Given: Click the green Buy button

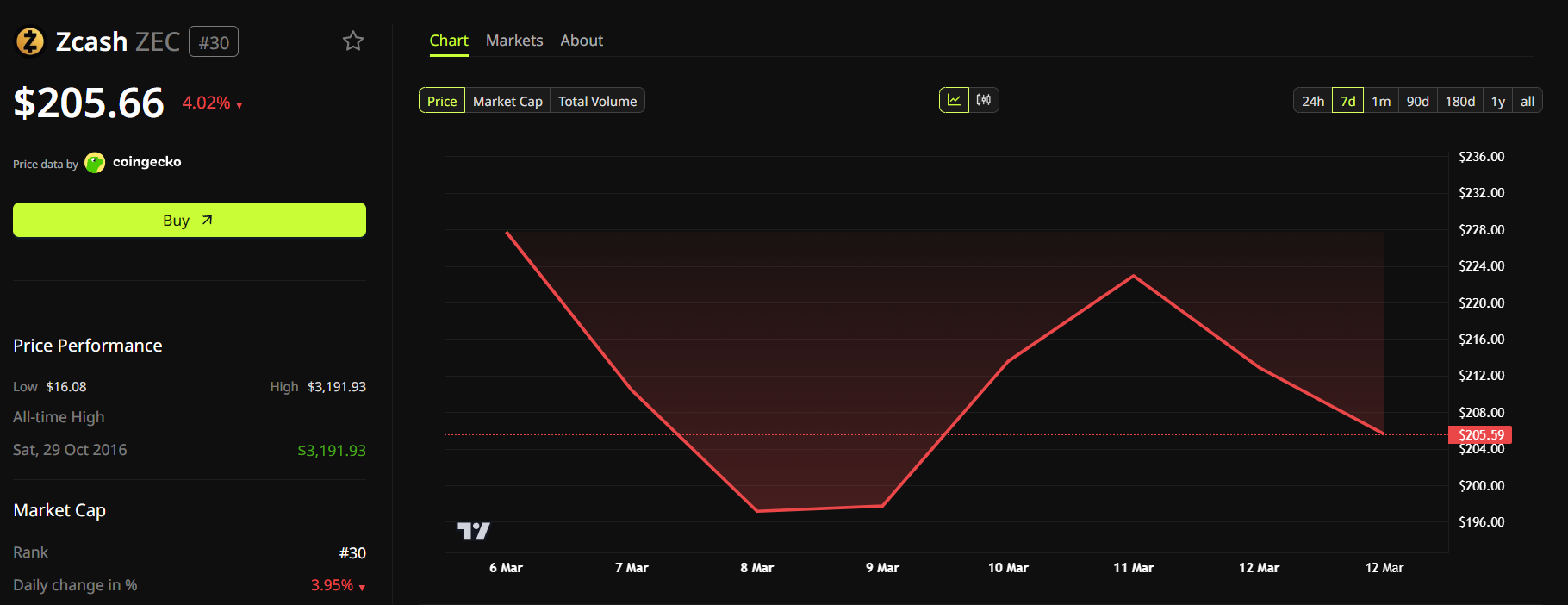Looking at the screenshot, I should pos(189,220).
